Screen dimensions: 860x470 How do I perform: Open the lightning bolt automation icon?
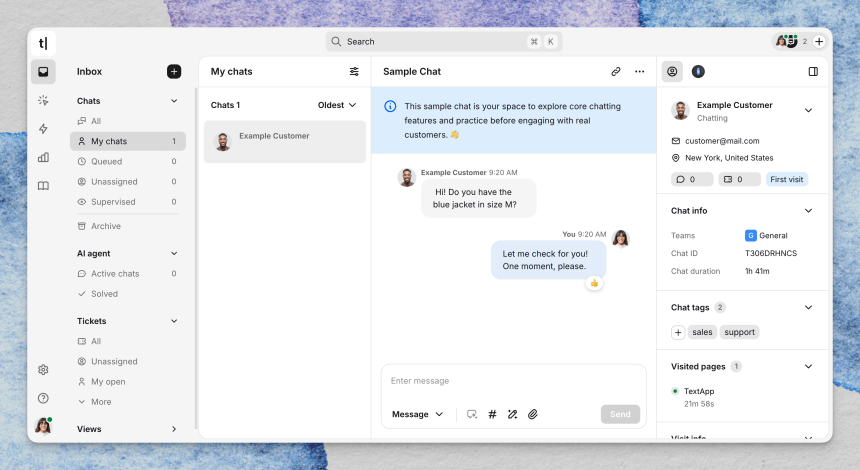[x=43, y=129]
